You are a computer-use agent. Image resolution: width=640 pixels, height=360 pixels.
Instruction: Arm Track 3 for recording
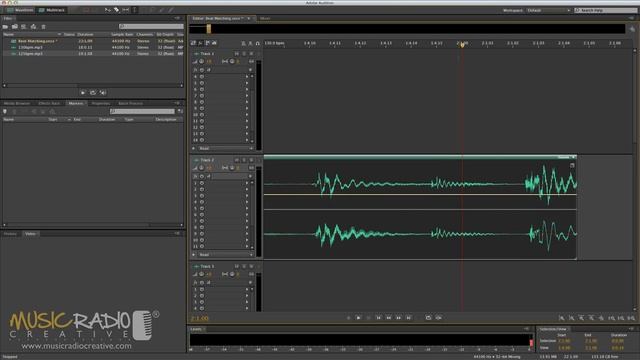(251, 266)
